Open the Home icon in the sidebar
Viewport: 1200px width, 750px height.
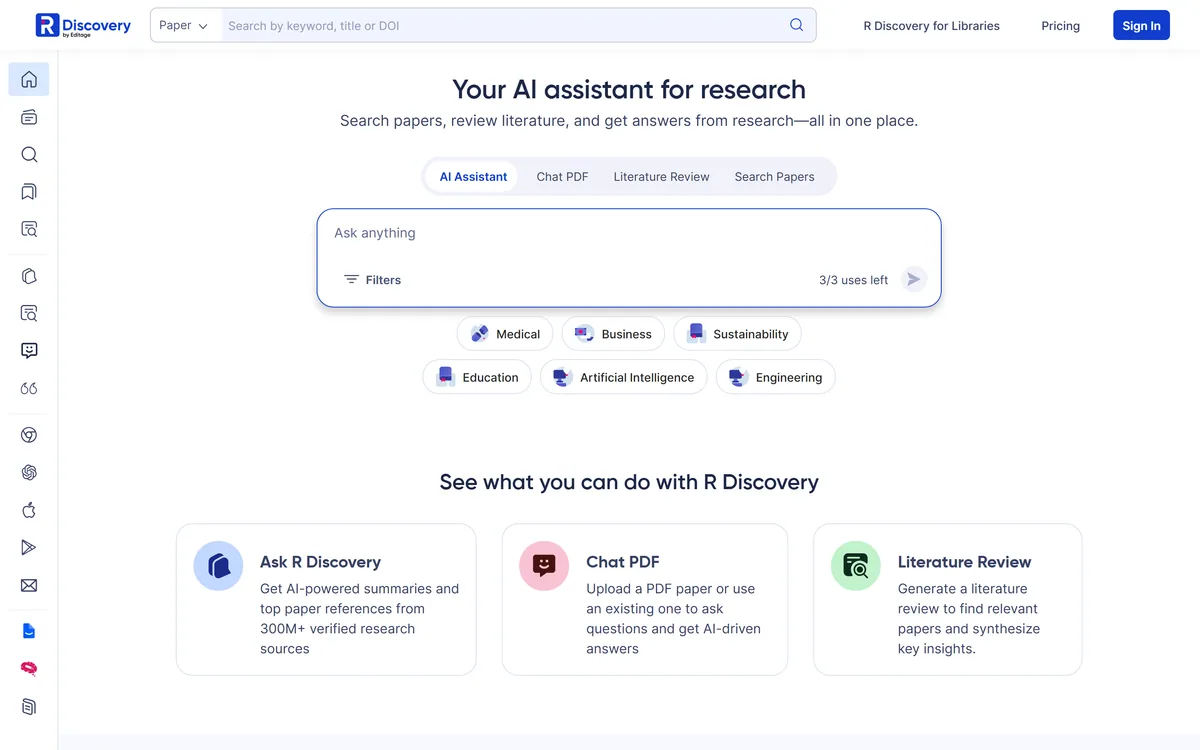[29, 80]
